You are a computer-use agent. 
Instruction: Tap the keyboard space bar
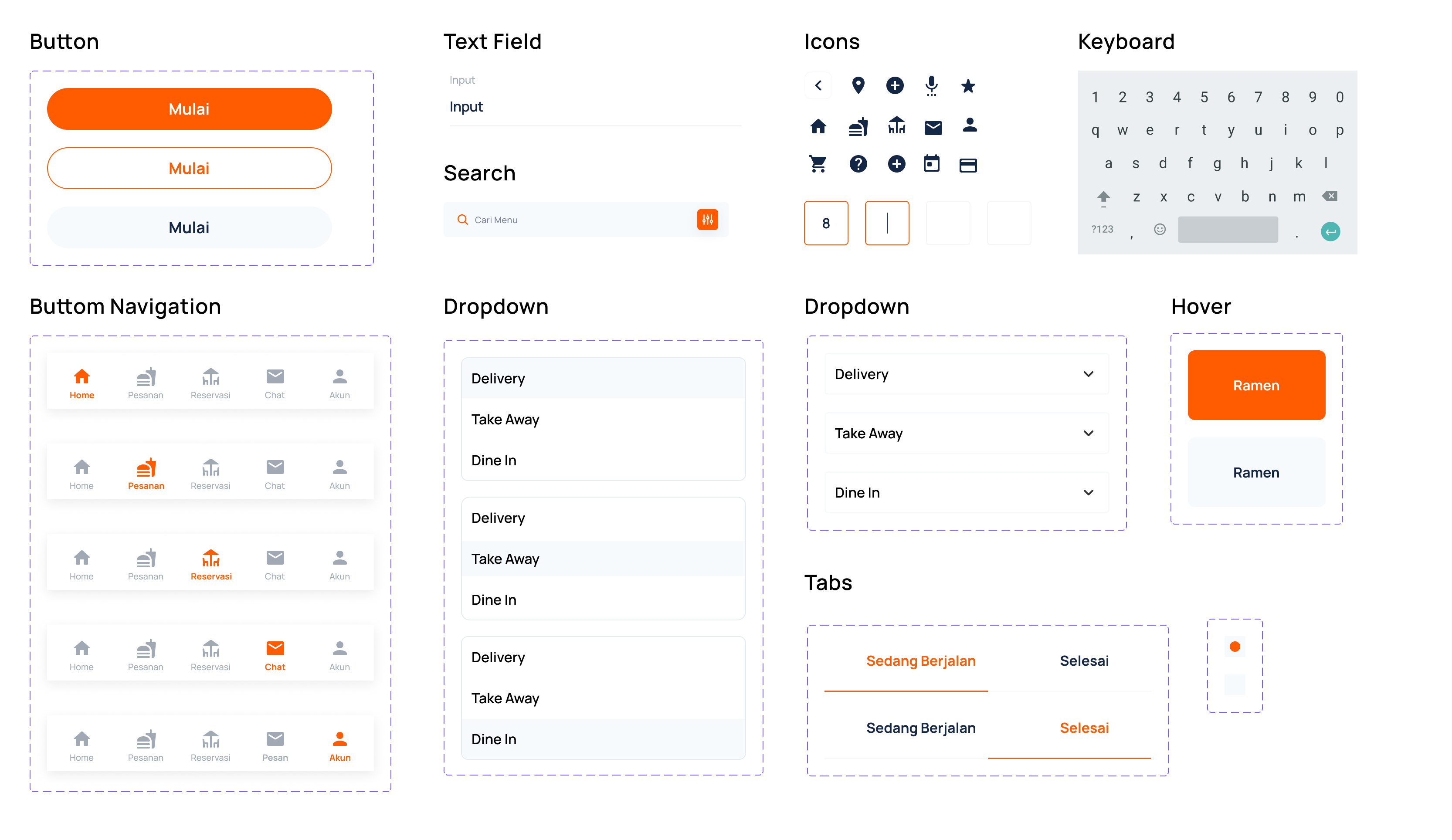(x=1228, y=229)
